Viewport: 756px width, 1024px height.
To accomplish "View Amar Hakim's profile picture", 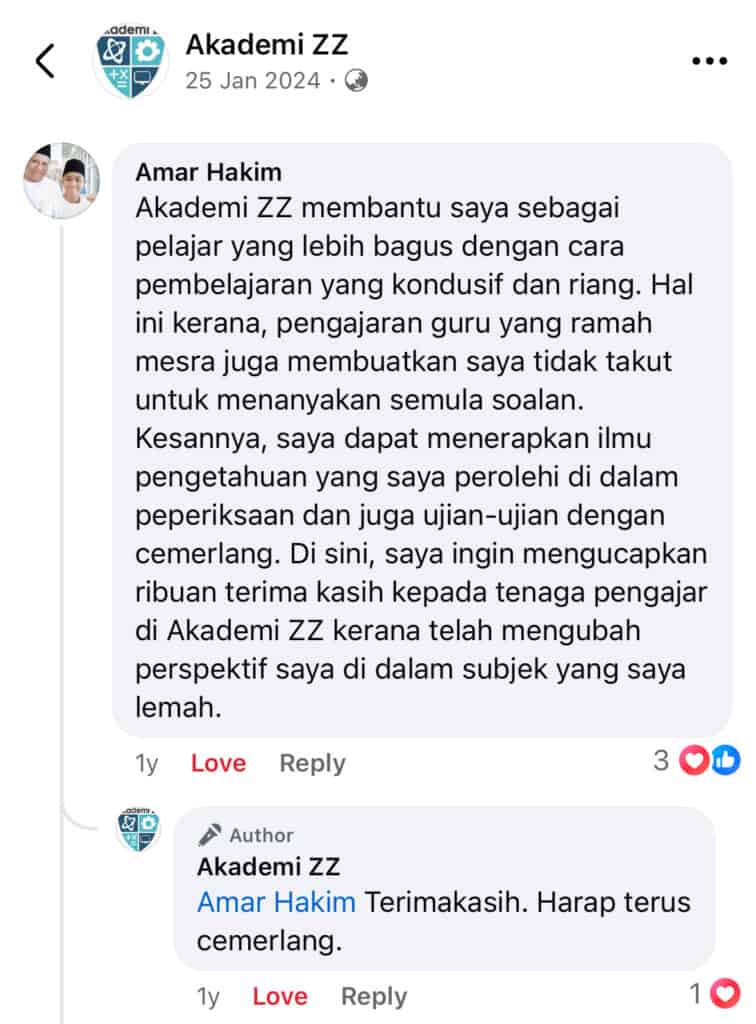I will [x=62, y=180].
